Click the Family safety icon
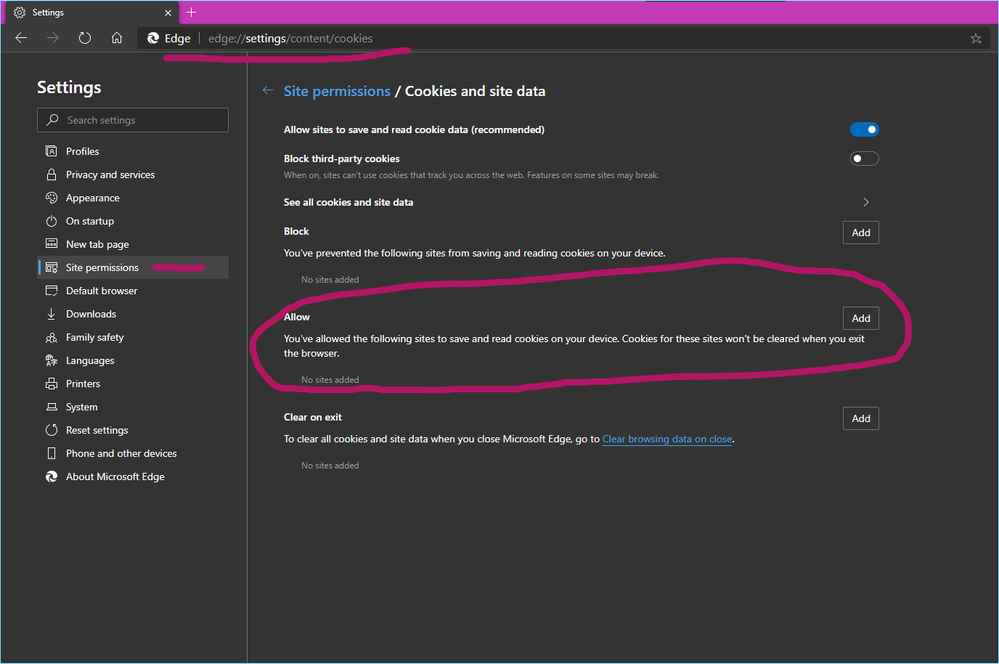 click(x=52, y=337)
